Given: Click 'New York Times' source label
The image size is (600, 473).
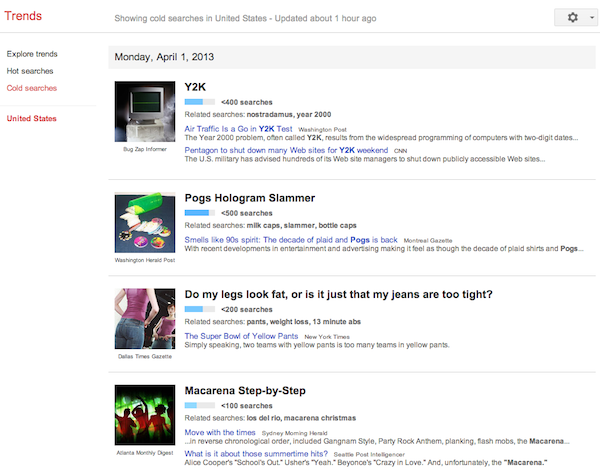Looking at the screenshot, I should [327, 337].
